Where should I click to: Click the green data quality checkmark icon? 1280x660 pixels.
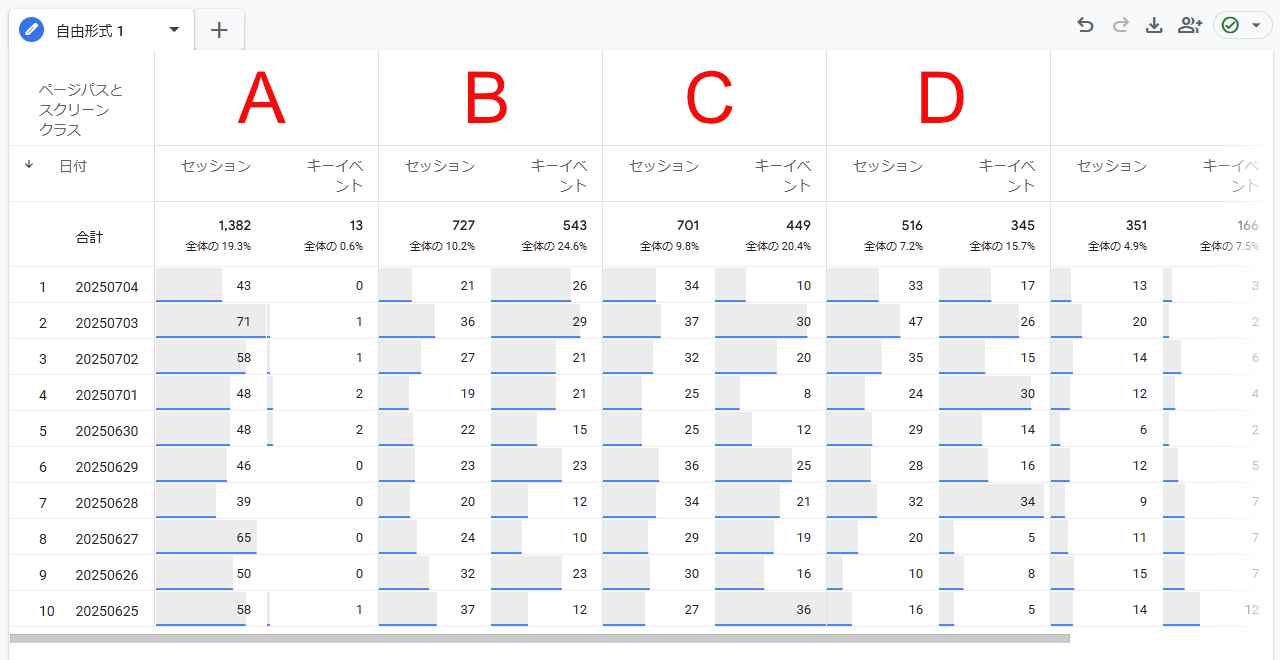click(x=1231, y=26)
